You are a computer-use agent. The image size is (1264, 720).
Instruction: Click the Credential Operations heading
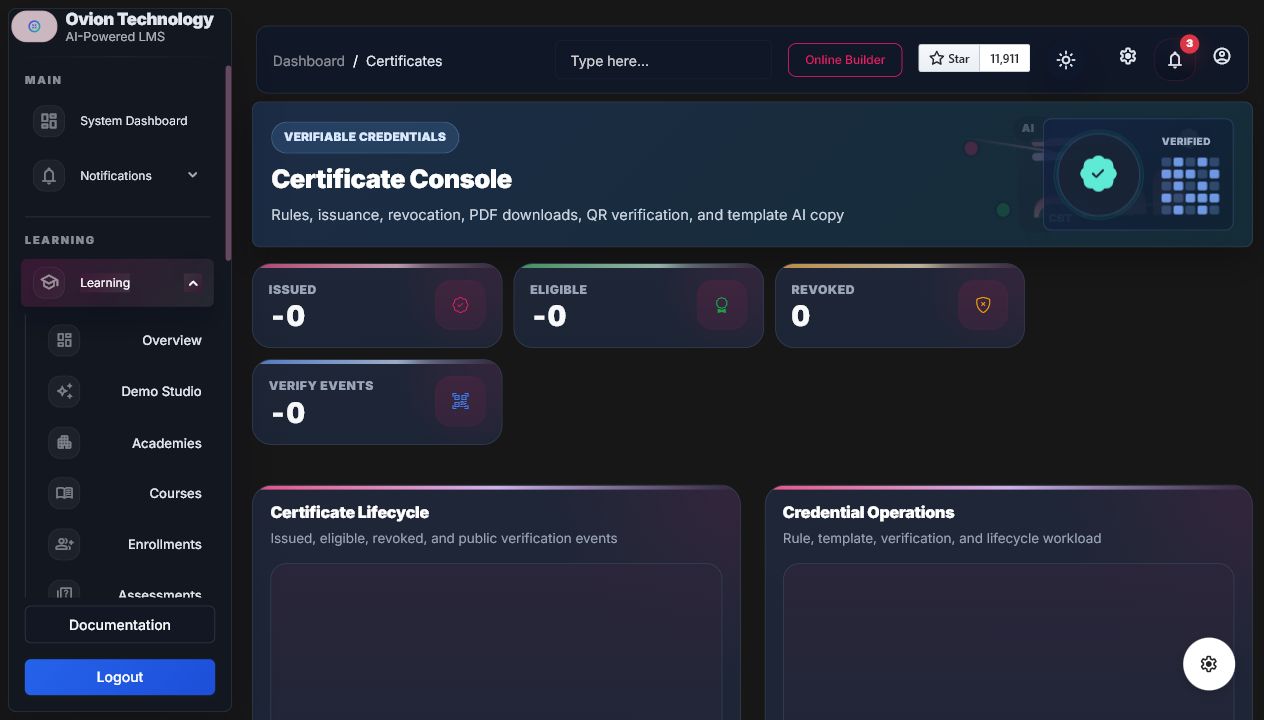(x=868, y=512)
